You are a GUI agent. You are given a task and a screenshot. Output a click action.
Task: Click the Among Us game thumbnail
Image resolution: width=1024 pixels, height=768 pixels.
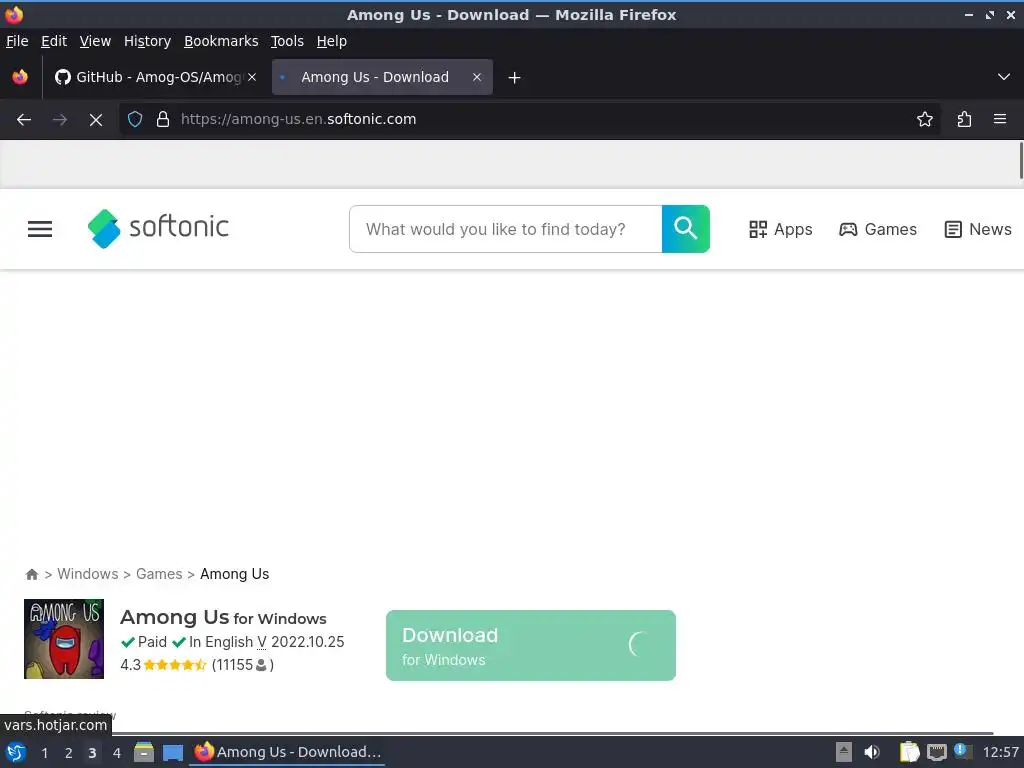coord(64,639)
